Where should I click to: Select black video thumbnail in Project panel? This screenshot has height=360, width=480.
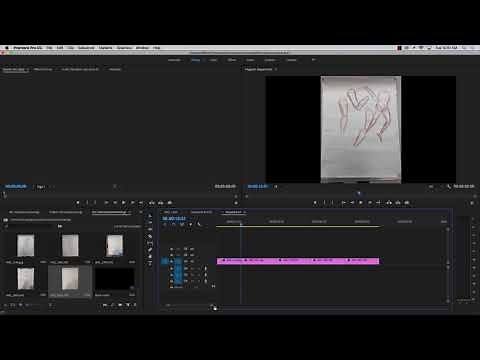[x=115, y=279]
